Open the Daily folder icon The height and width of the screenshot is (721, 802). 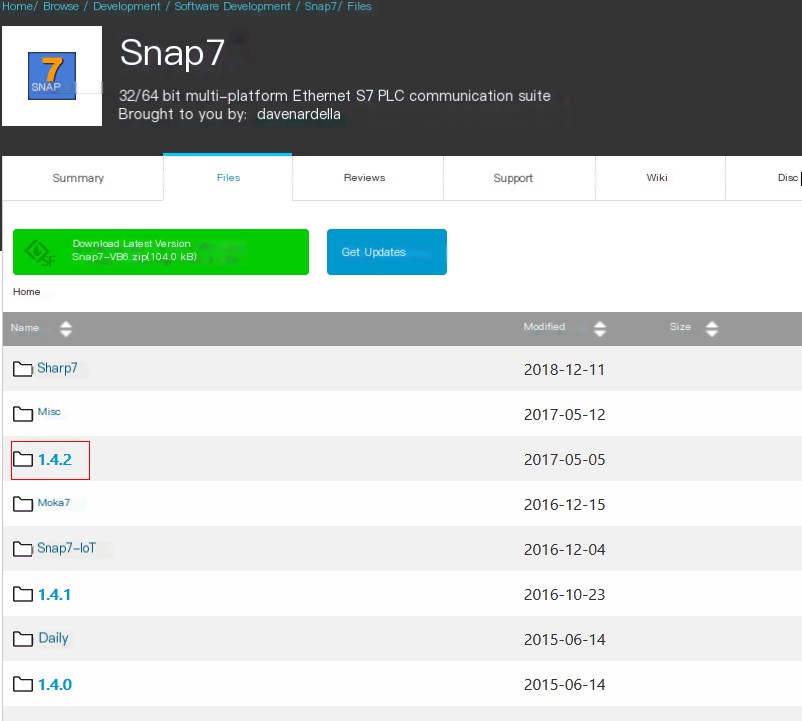coord(23,639)
